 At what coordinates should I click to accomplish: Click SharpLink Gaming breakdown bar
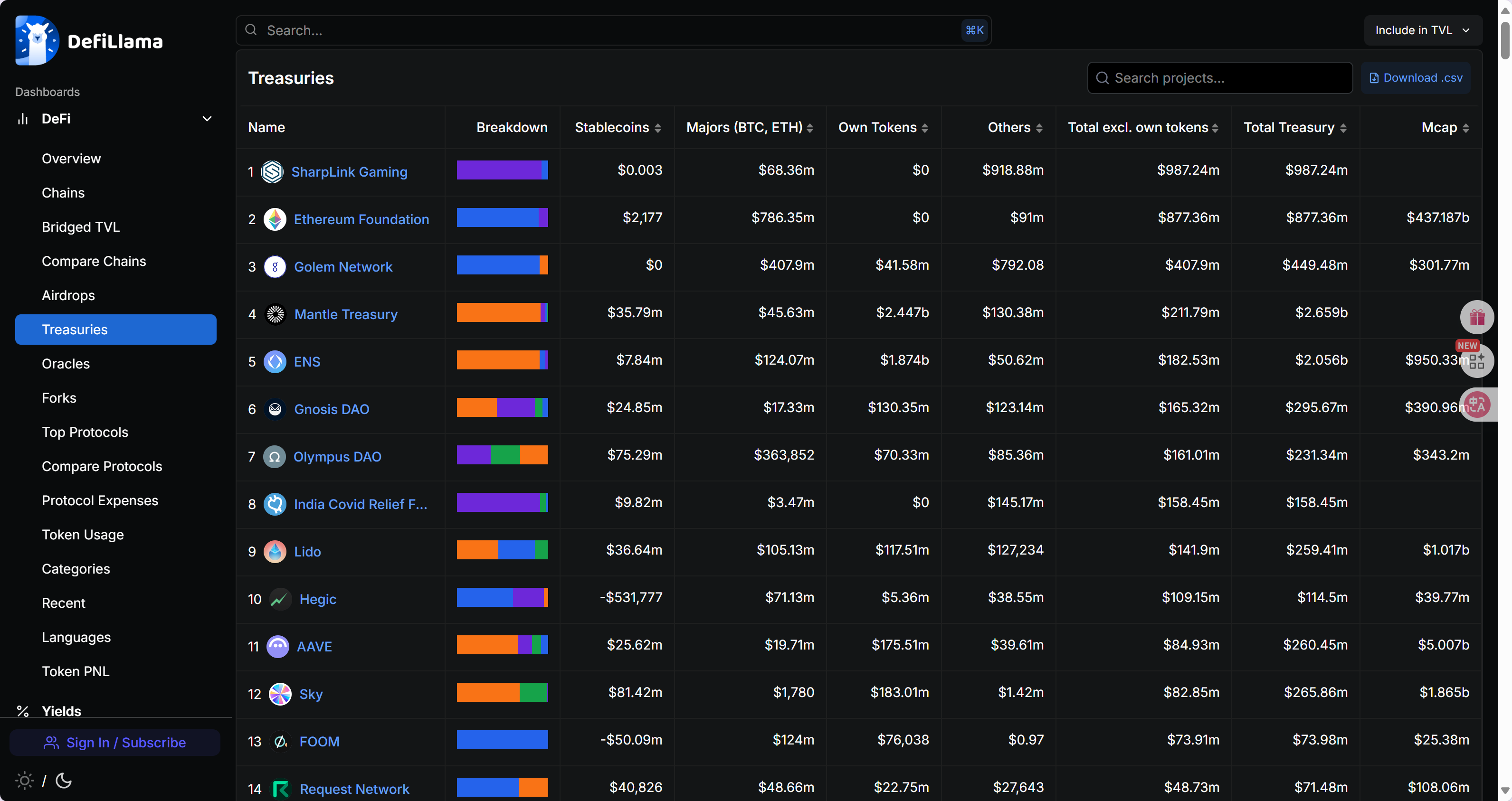pos(503,170)
